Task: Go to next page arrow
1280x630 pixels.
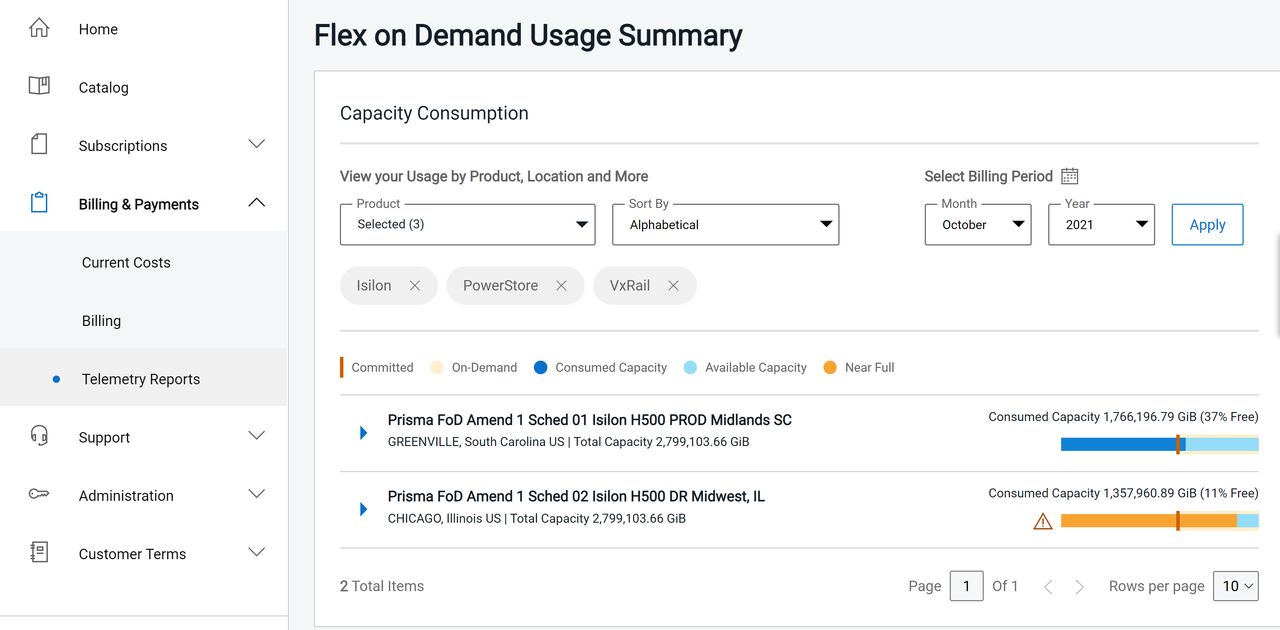Action: (1079, 587)
